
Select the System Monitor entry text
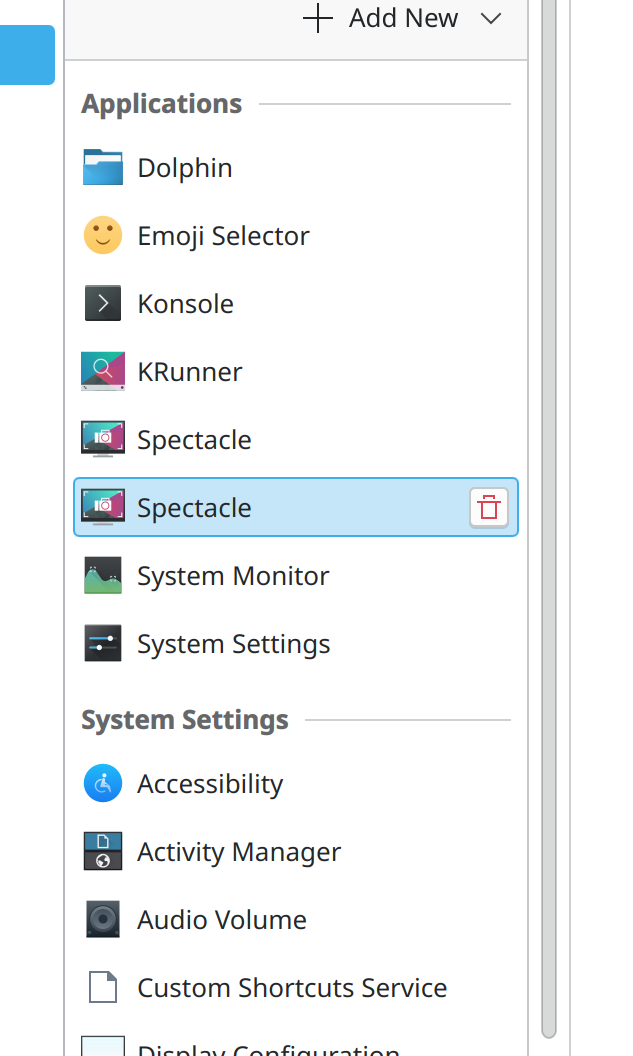point(234,576)
